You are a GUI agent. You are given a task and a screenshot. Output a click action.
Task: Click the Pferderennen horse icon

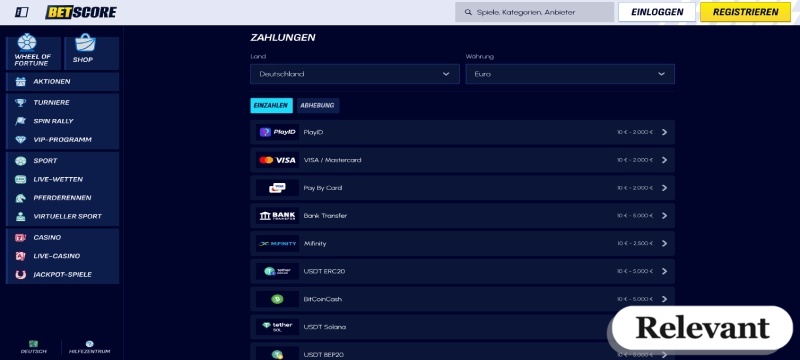[x=20, y=198]
